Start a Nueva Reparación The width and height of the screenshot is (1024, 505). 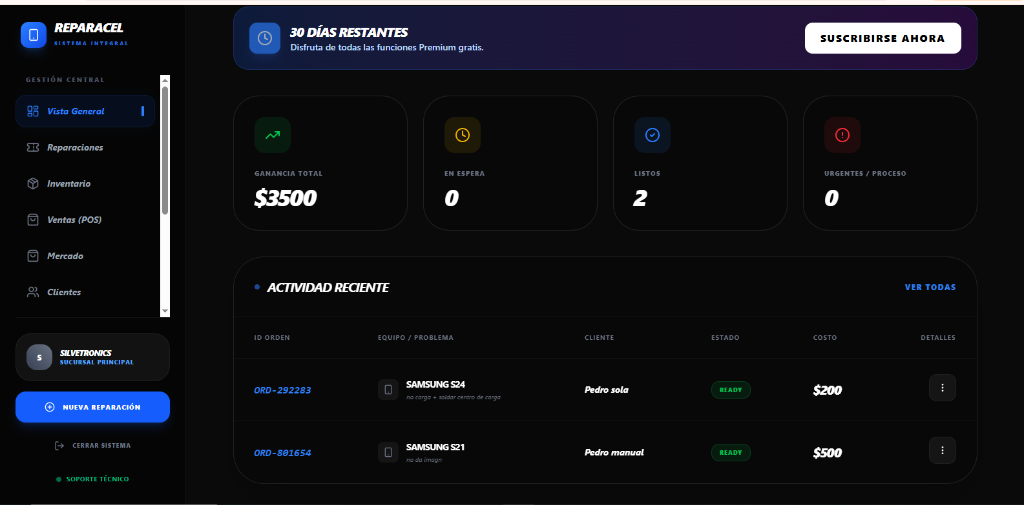92,407
